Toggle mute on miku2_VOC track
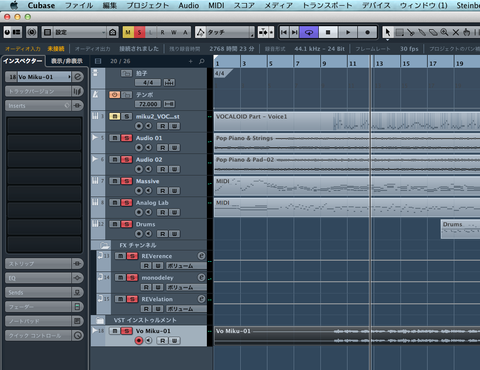The width and height of the screenshot is (480, 370). coord(114,116)
